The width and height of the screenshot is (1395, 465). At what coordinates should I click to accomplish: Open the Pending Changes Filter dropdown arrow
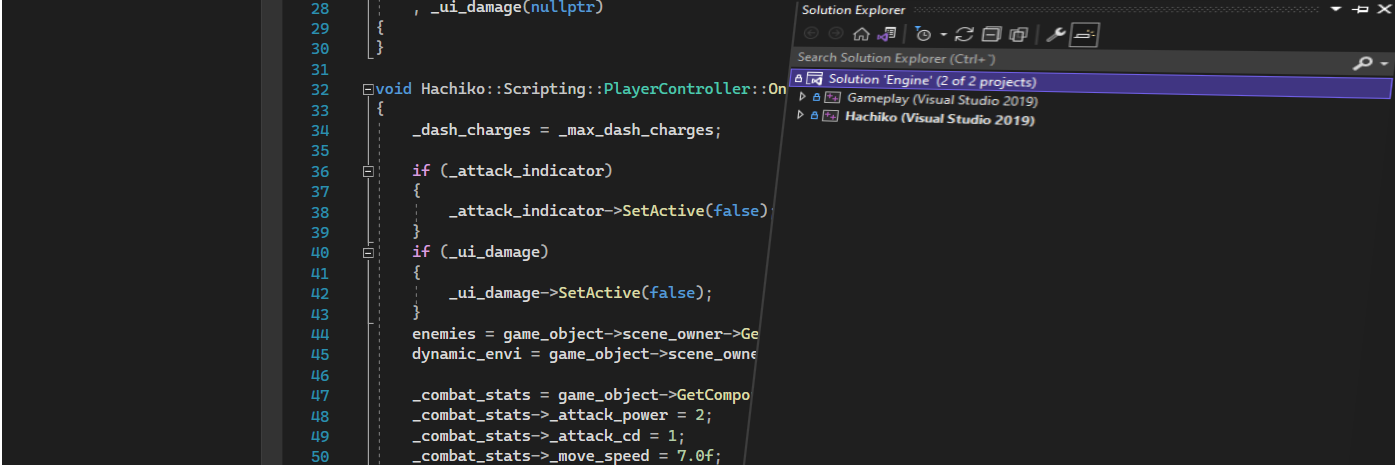943,35
